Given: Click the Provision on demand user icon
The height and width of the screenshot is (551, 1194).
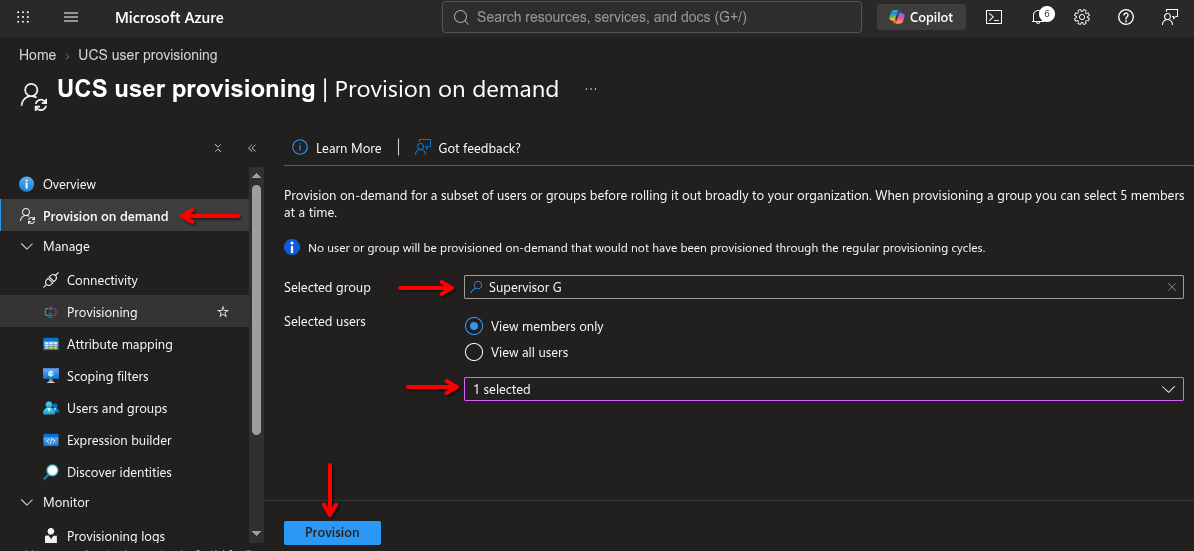Looking at the screenshot, I should (x=27, y=216).
